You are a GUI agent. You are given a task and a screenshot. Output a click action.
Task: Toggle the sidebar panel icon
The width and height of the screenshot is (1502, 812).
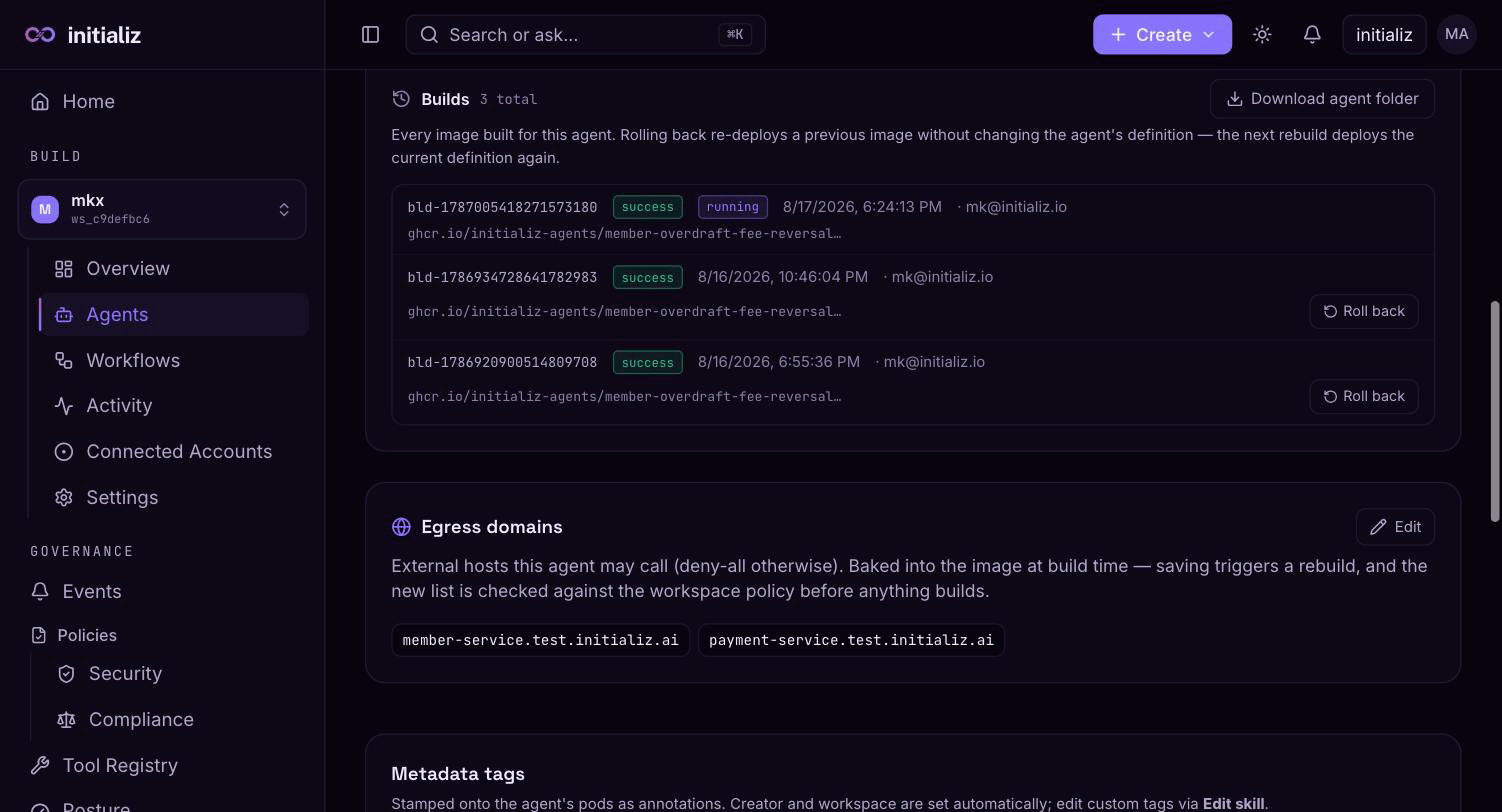pyautogui.click(x=370, y=35)
